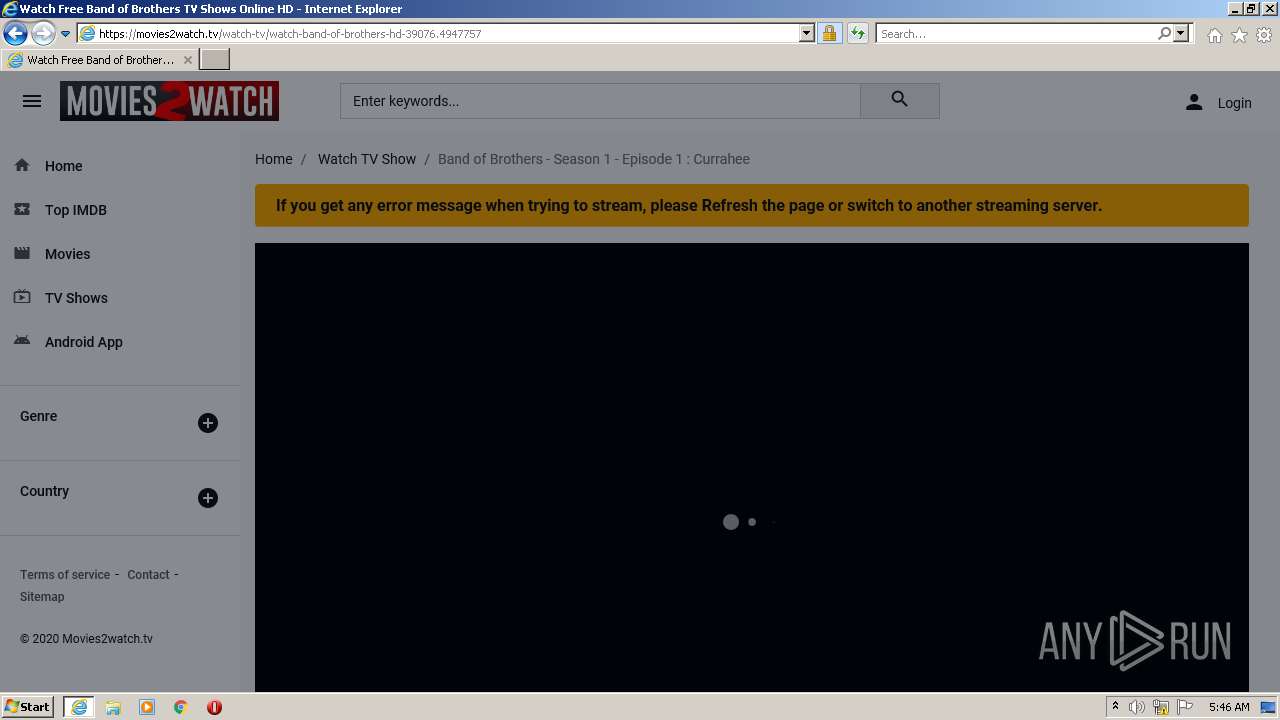Image resolution: width=1280 pixels, height=720 pixels.
Task: Click the Top IMDB star icon
Action: coord(22,209)
